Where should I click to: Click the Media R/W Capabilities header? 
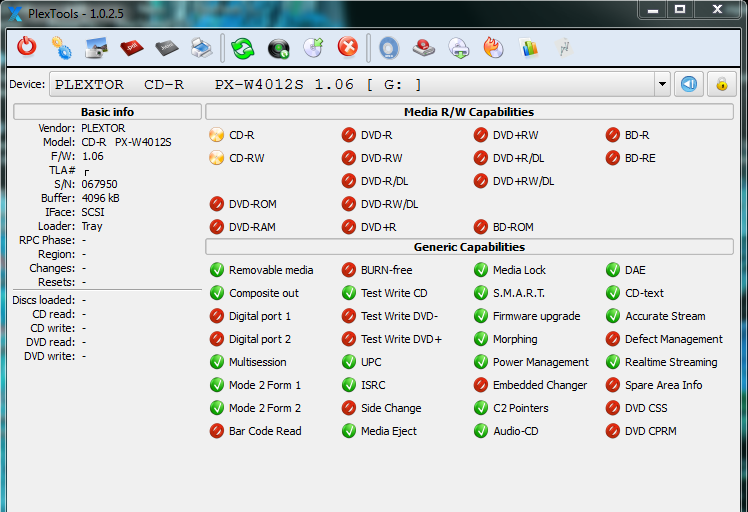click(469, 112)
